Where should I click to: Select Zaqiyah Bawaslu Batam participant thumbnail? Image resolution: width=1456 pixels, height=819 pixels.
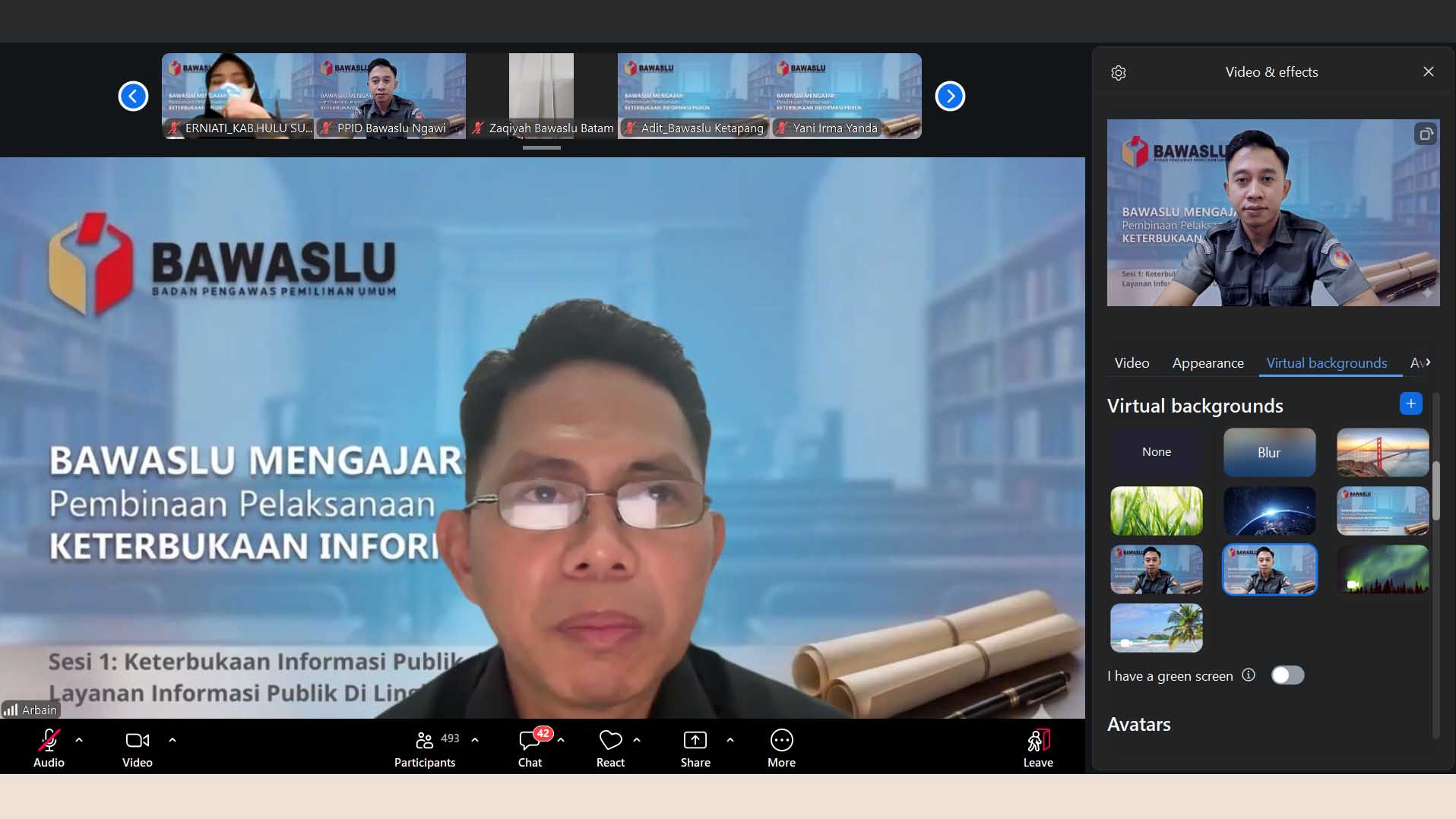coord(542,96)
